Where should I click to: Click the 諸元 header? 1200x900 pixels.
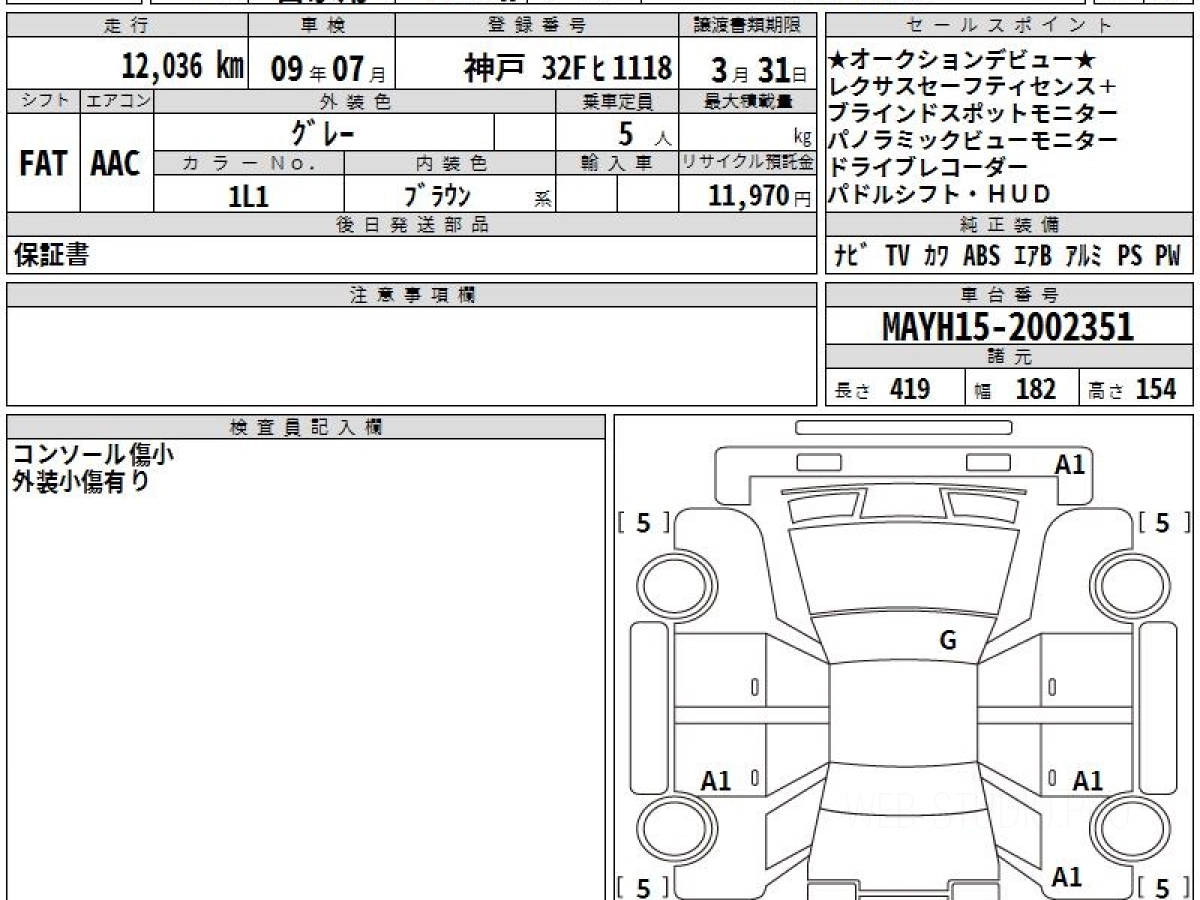1010,357
